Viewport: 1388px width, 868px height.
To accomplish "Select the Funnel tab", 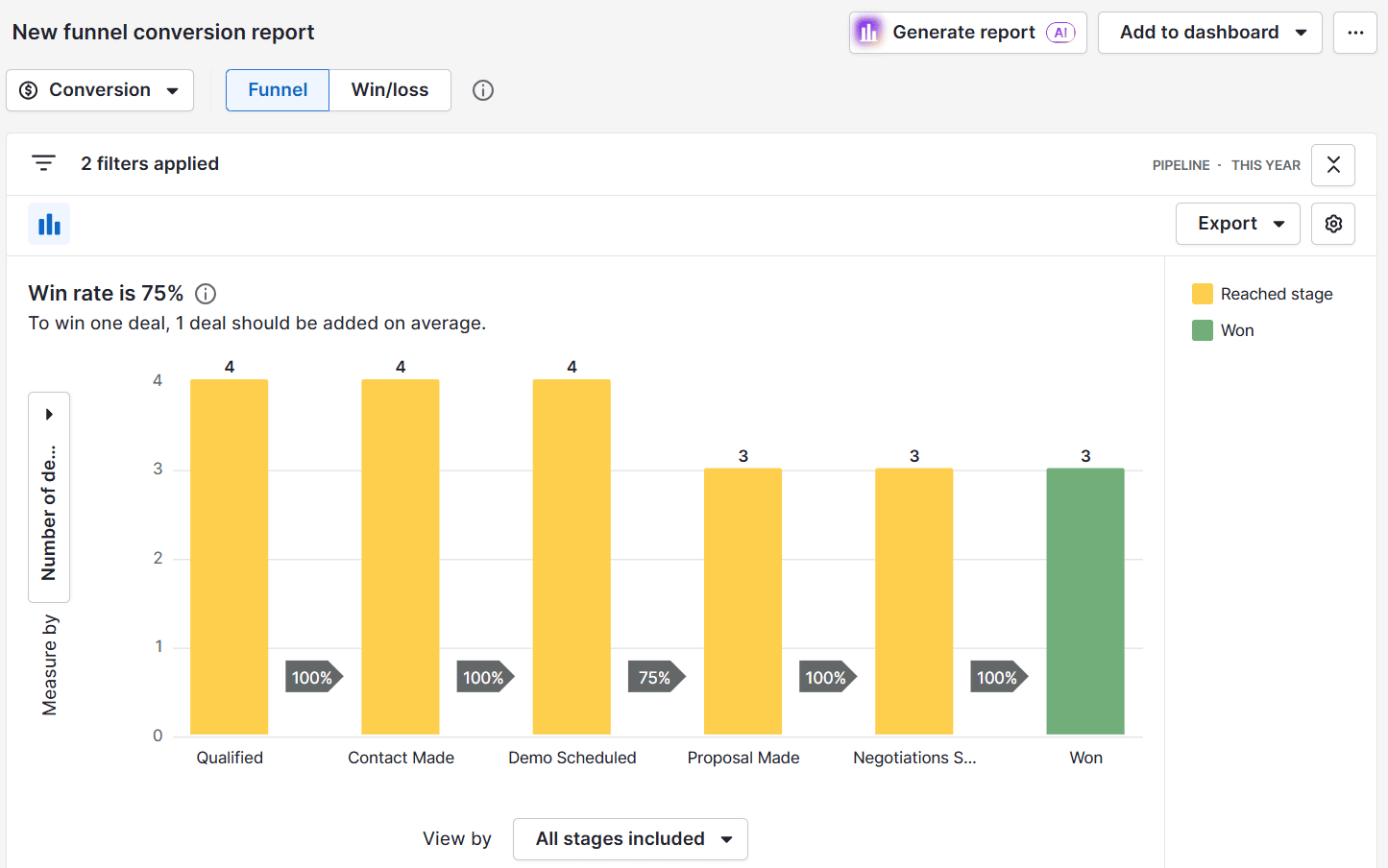I will coord(277,89).
